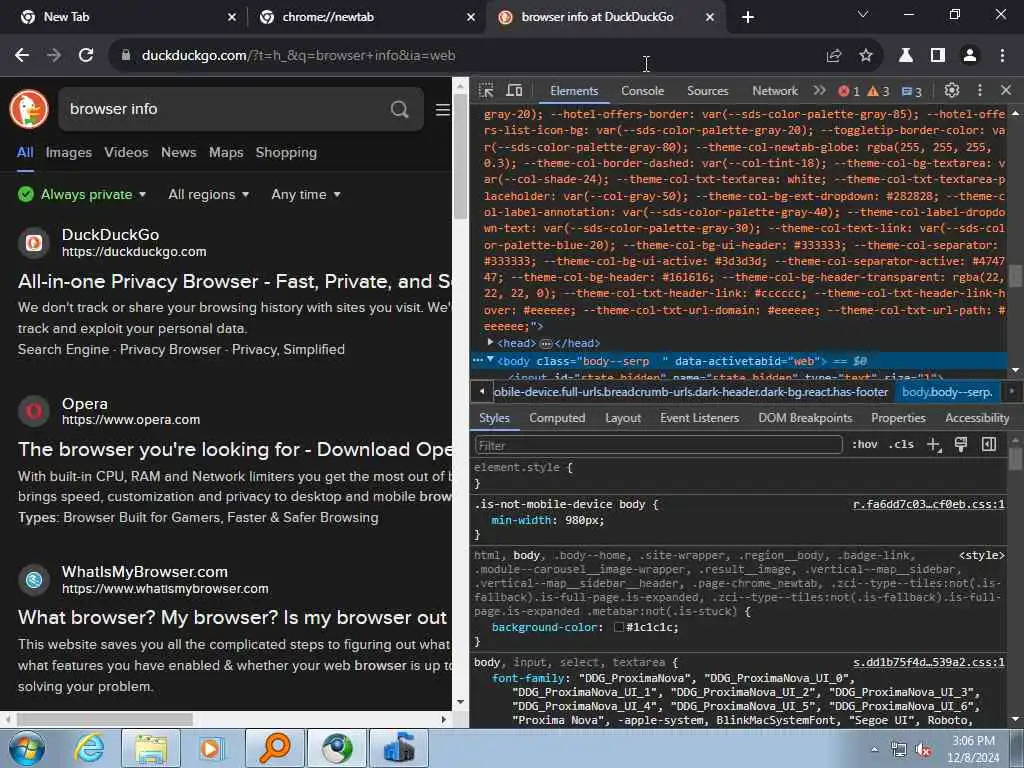Click the blue issues count badge
Viewport: 1024px width, 768px height.
[912, 91]
